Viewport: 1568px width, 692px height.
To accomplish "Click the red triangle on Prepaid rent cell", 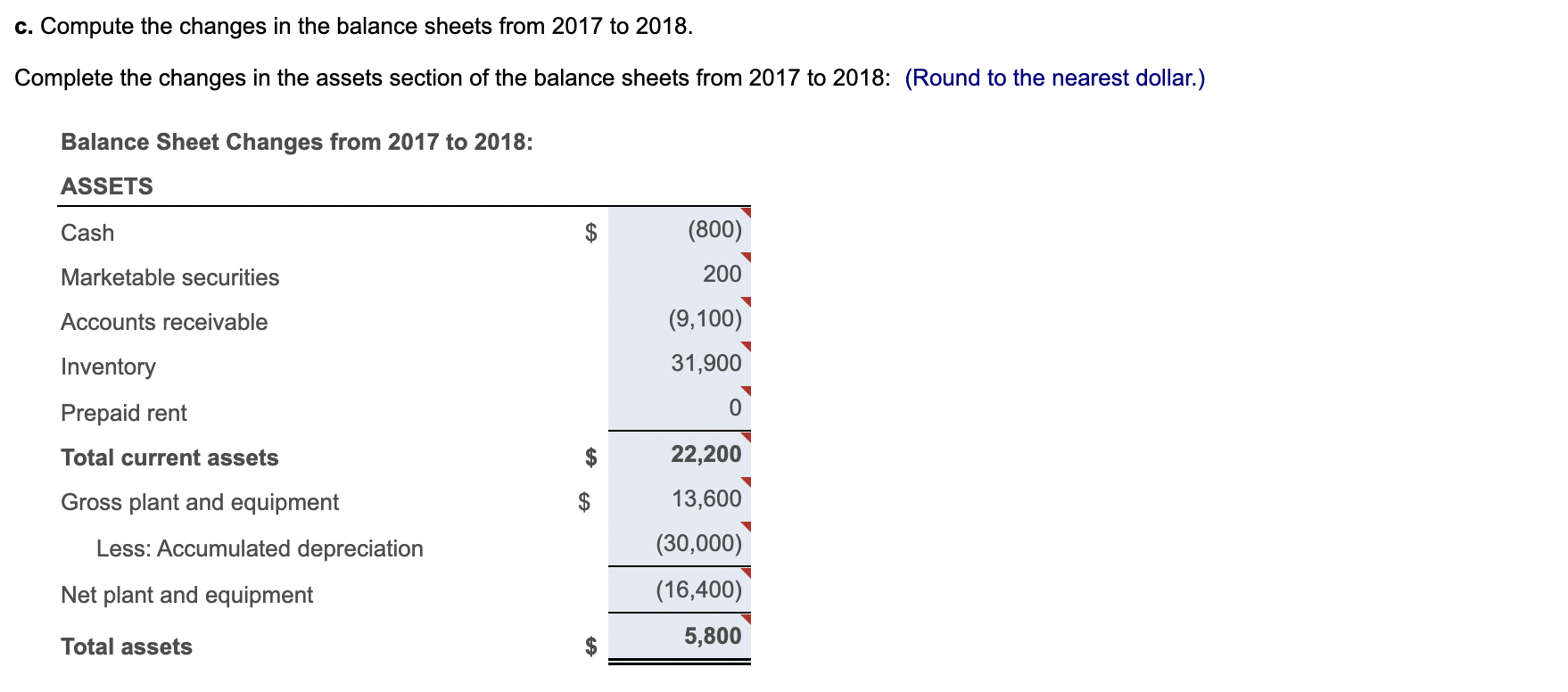I will (x=746, y=391).
